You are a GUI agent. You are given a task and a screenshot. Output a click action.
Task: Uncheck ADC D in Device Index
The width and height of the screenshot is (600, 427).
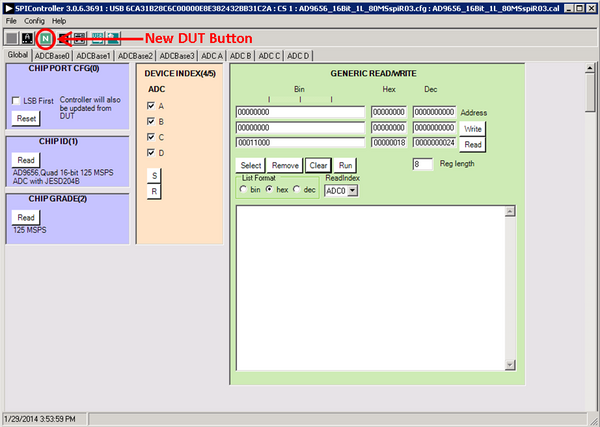click(151, 153)
